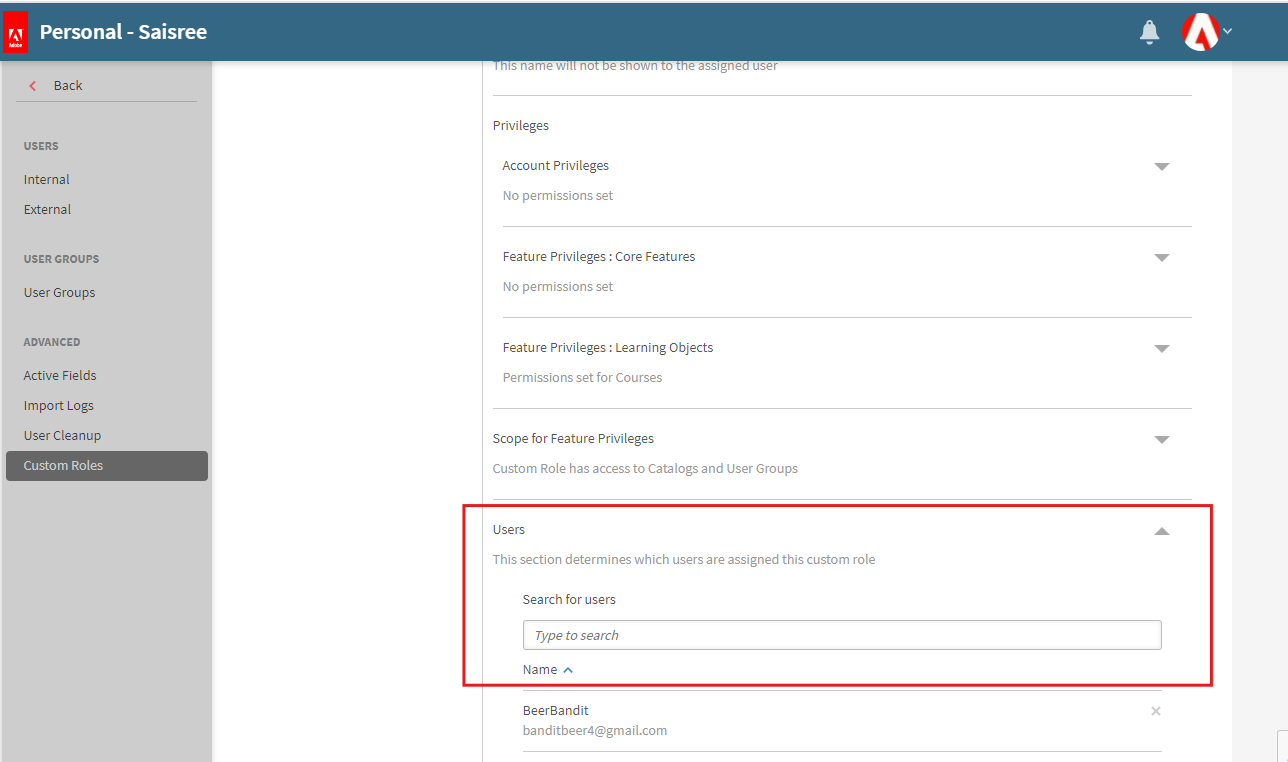
Task: Remove BeerBandit user with the X icon
Action: click(1155, 711)
